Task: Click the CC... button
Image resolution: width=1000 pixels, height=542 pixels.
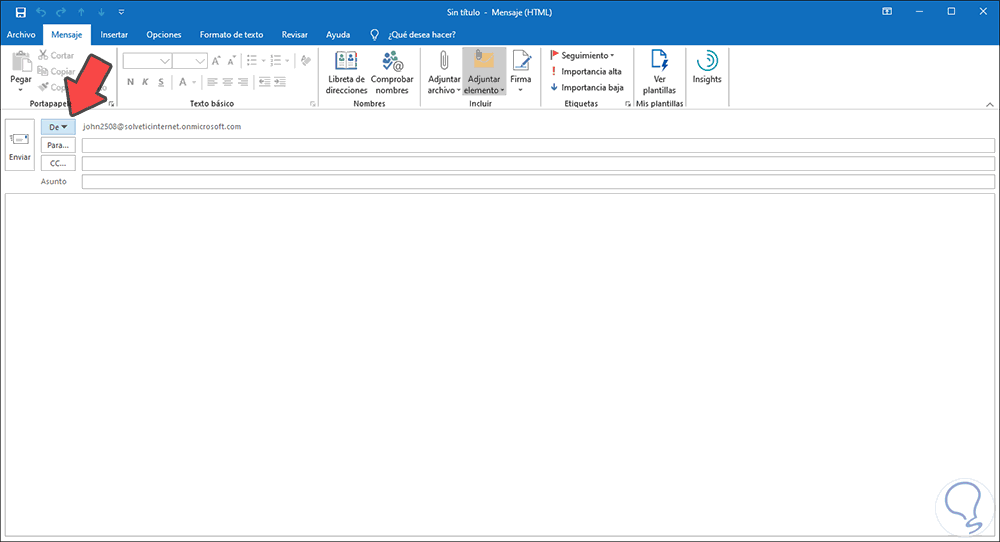Action: [58, 163]
